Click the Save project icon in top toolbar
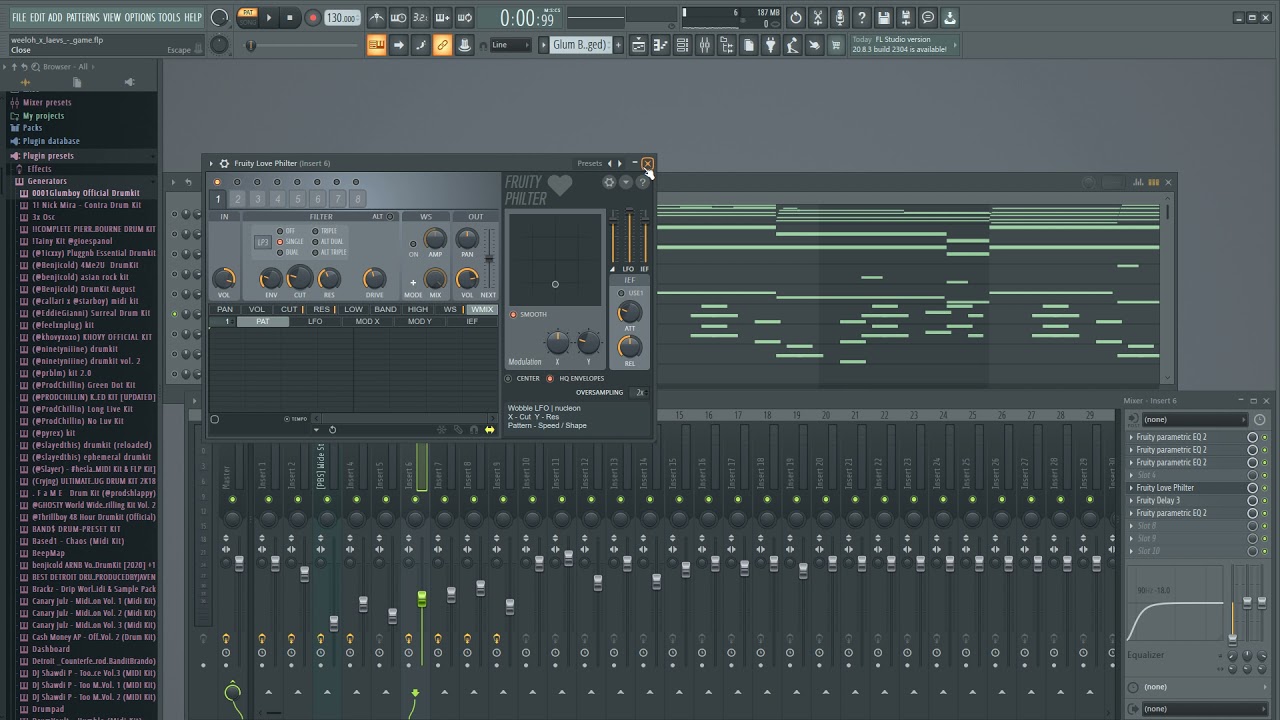 coord(884,17)
